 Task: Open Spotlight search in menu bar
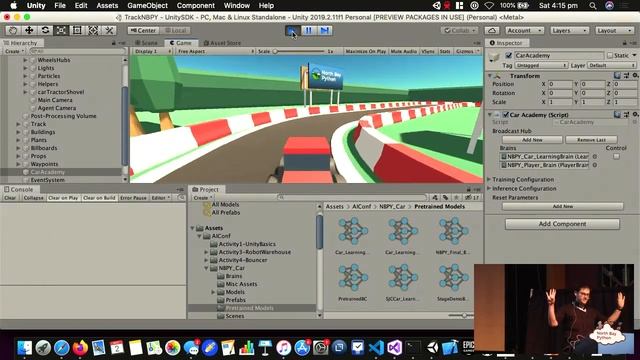click(x=593, y=6)
